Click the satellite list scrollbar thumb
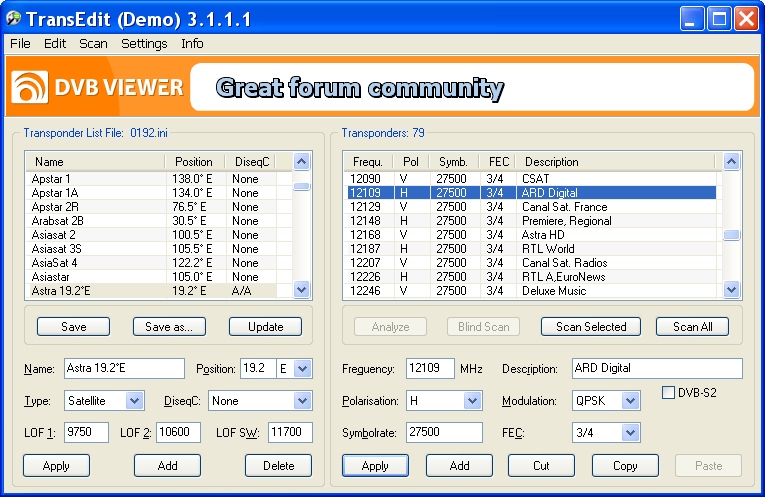This screenshot has height=497, width=765. click(302, 186)
